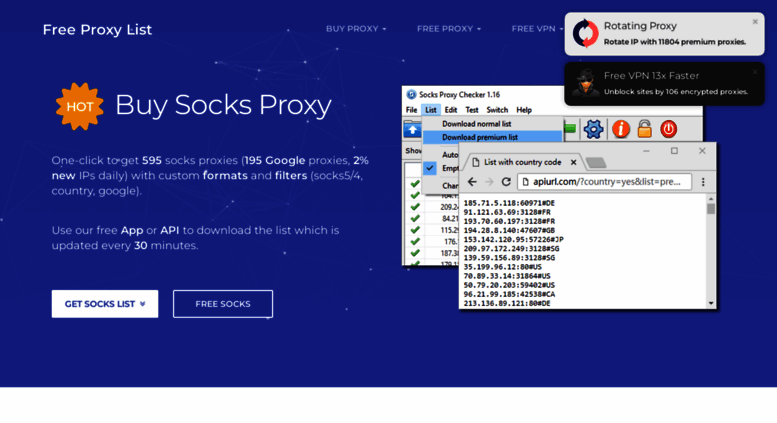Screen dimensions: 777x423
Task: Open the Switch menu in Socks Proxy Checker
Action: pos(497,110)
